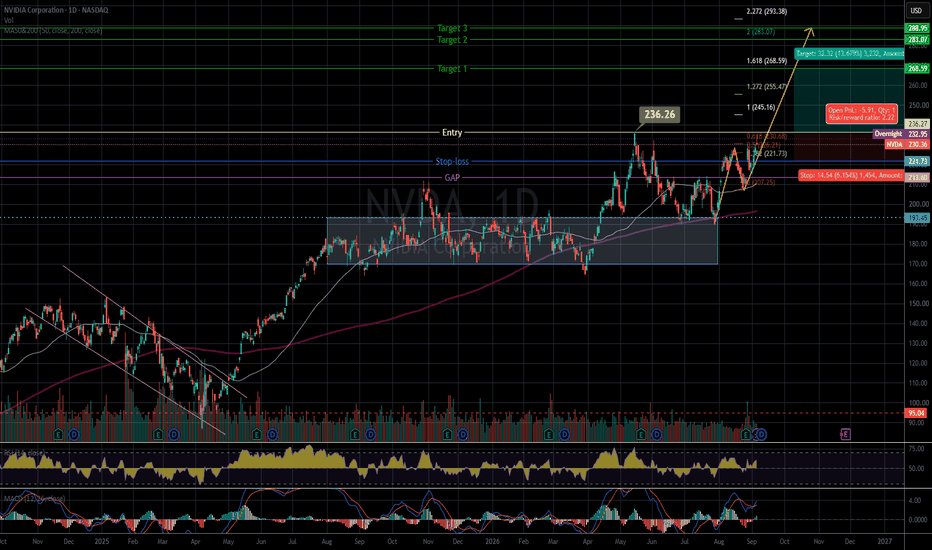Select the red Stop label of long position
The height and width of the screenshot is (550, 932).
tap(851, 175)
